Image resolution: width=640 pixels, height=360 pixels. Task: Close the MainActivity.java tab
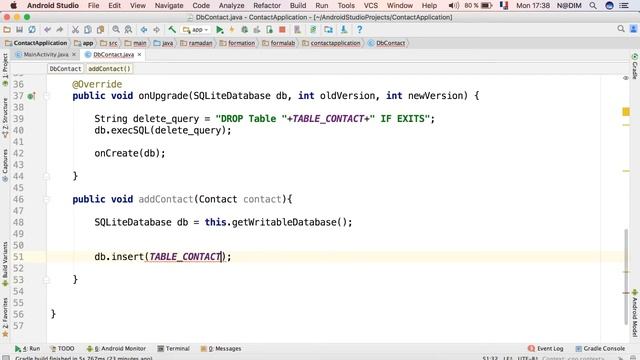[74, 54]
